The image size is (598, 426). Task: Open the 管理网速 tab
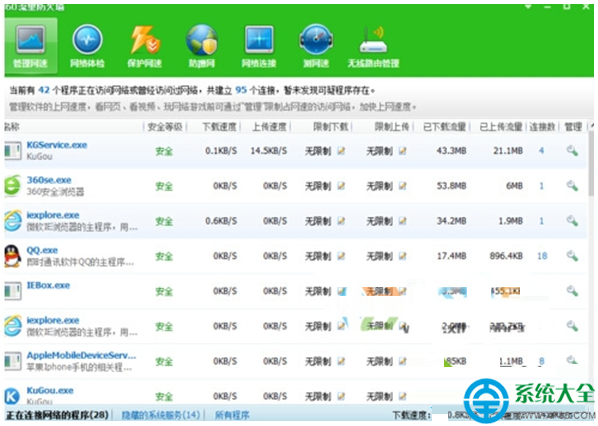point(31,45)
